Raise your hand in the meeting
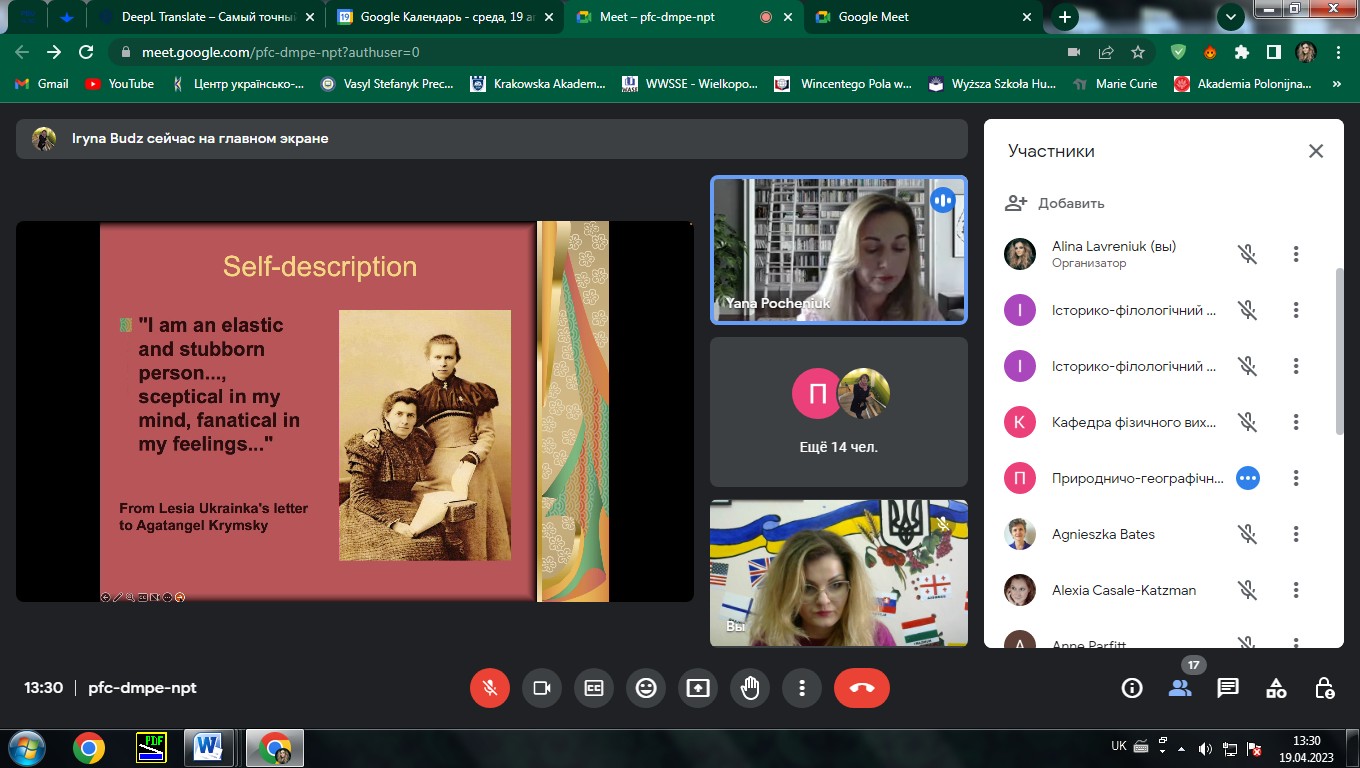Image resolution: width=1360 pixels, height=768 pixels. (750, 688)
